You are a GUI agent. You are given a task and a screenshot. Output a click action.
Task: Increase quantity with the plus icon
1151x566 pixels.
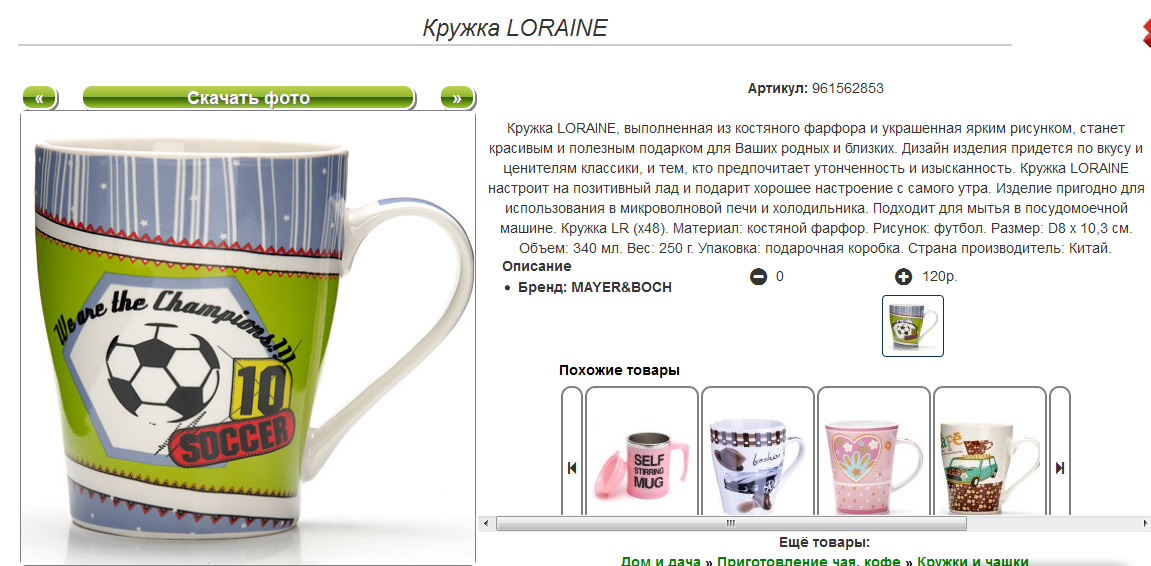(x=904, y=277)
